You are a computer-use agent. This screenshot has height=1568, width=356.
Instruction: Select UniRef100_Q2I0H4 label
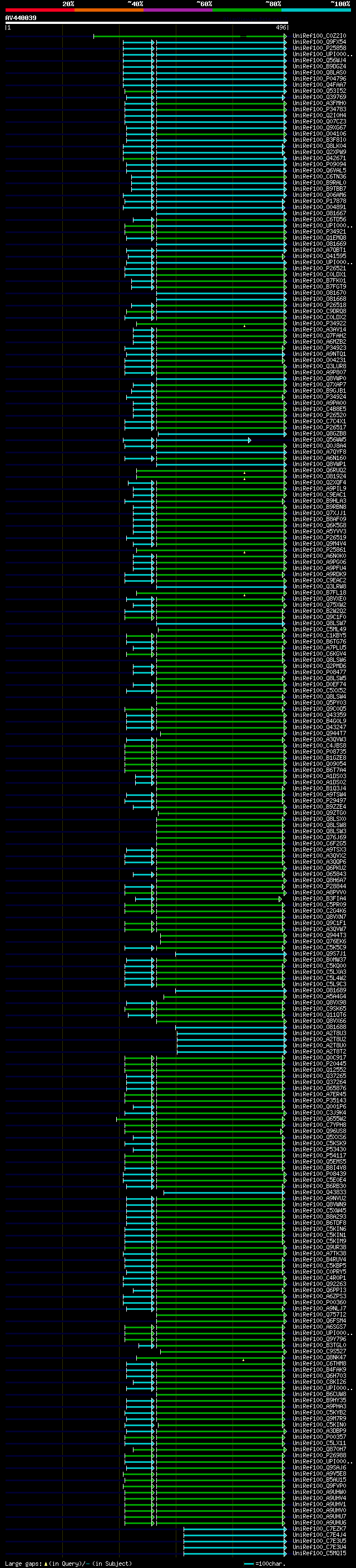click(x=319, y=115)
